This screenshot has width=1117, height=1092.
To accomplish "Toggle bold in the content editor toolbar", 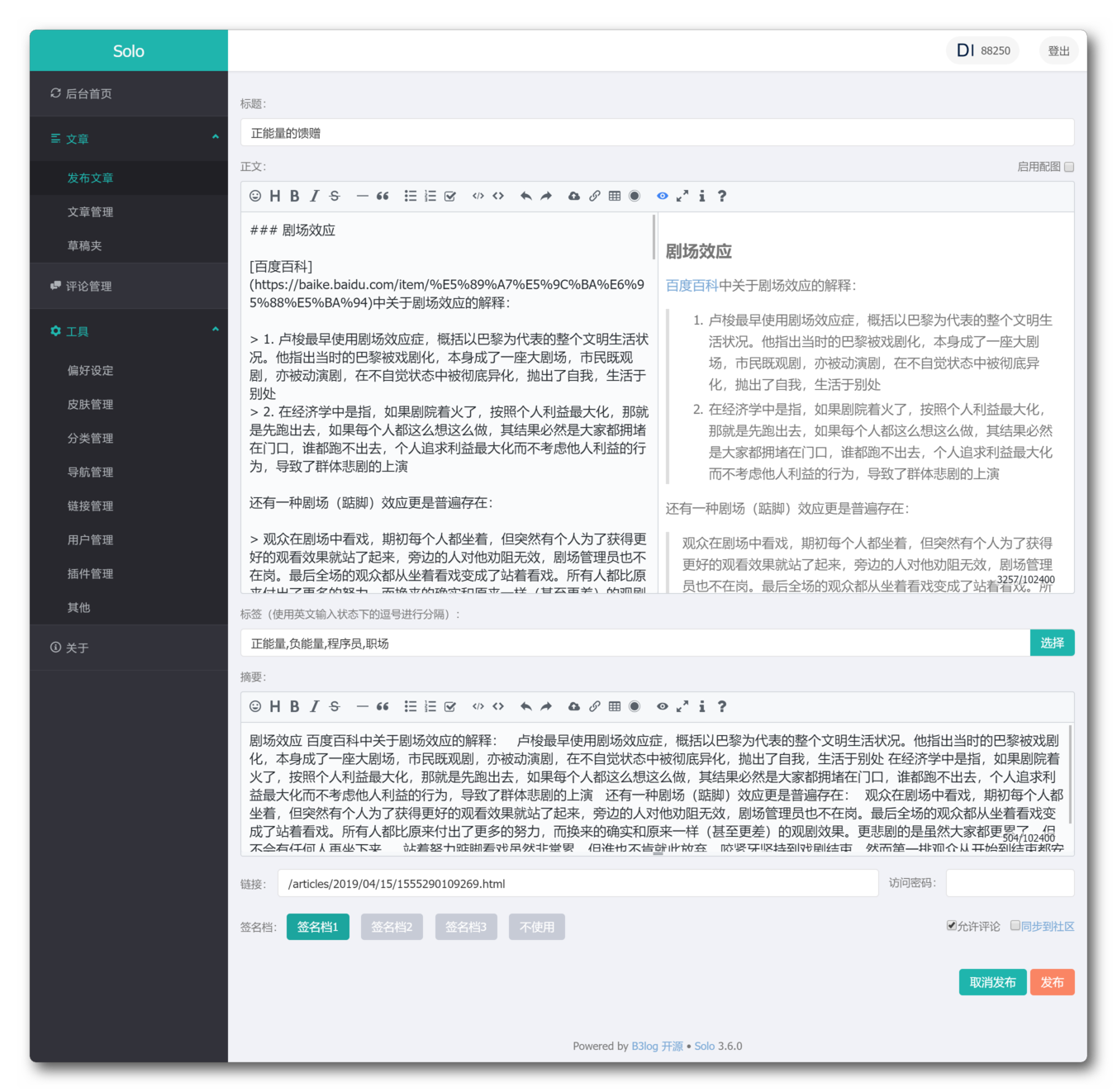I will (x=295, y=196).
